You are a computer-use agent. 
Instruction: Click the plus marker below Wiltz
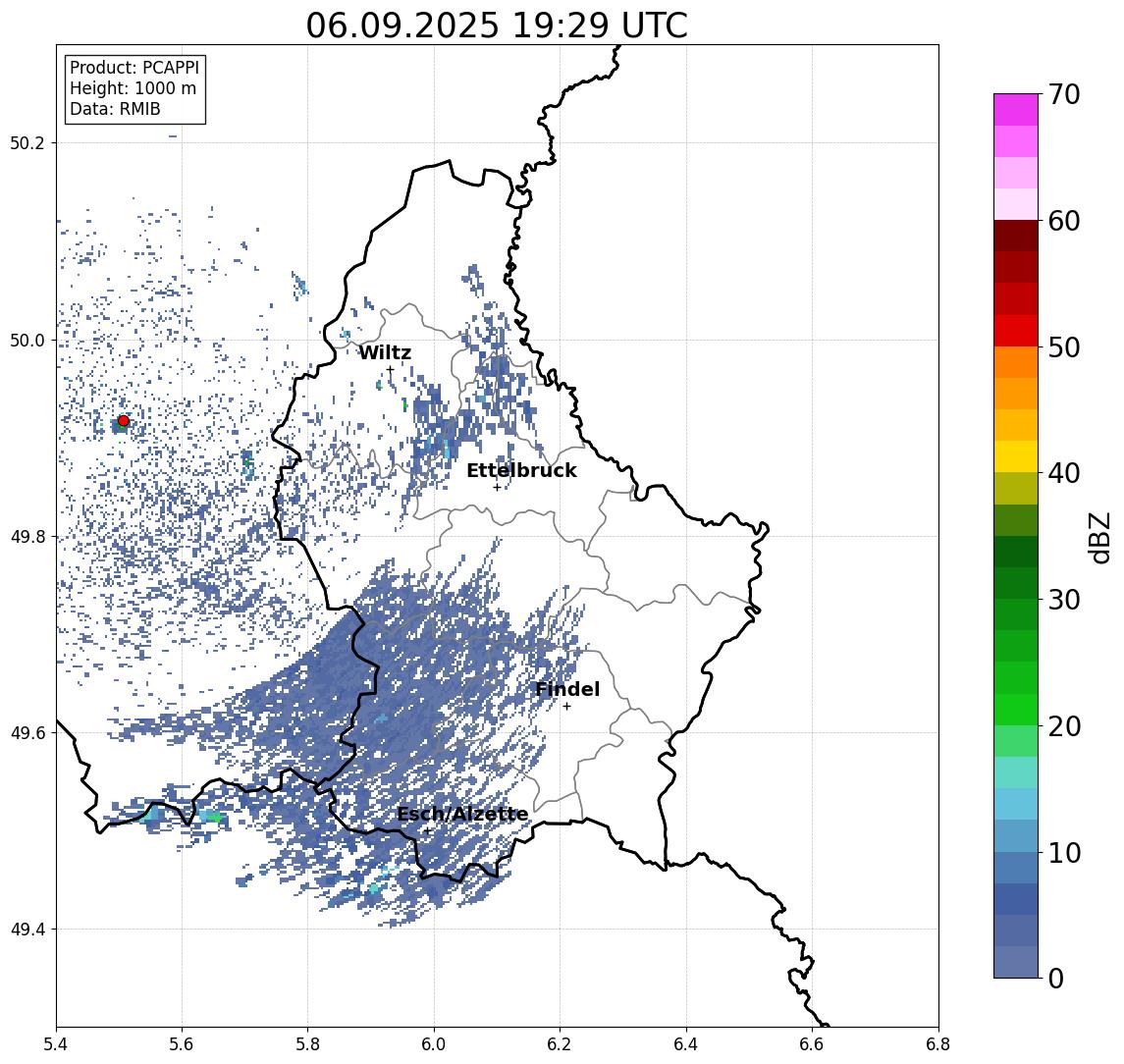tap(390, 370)
